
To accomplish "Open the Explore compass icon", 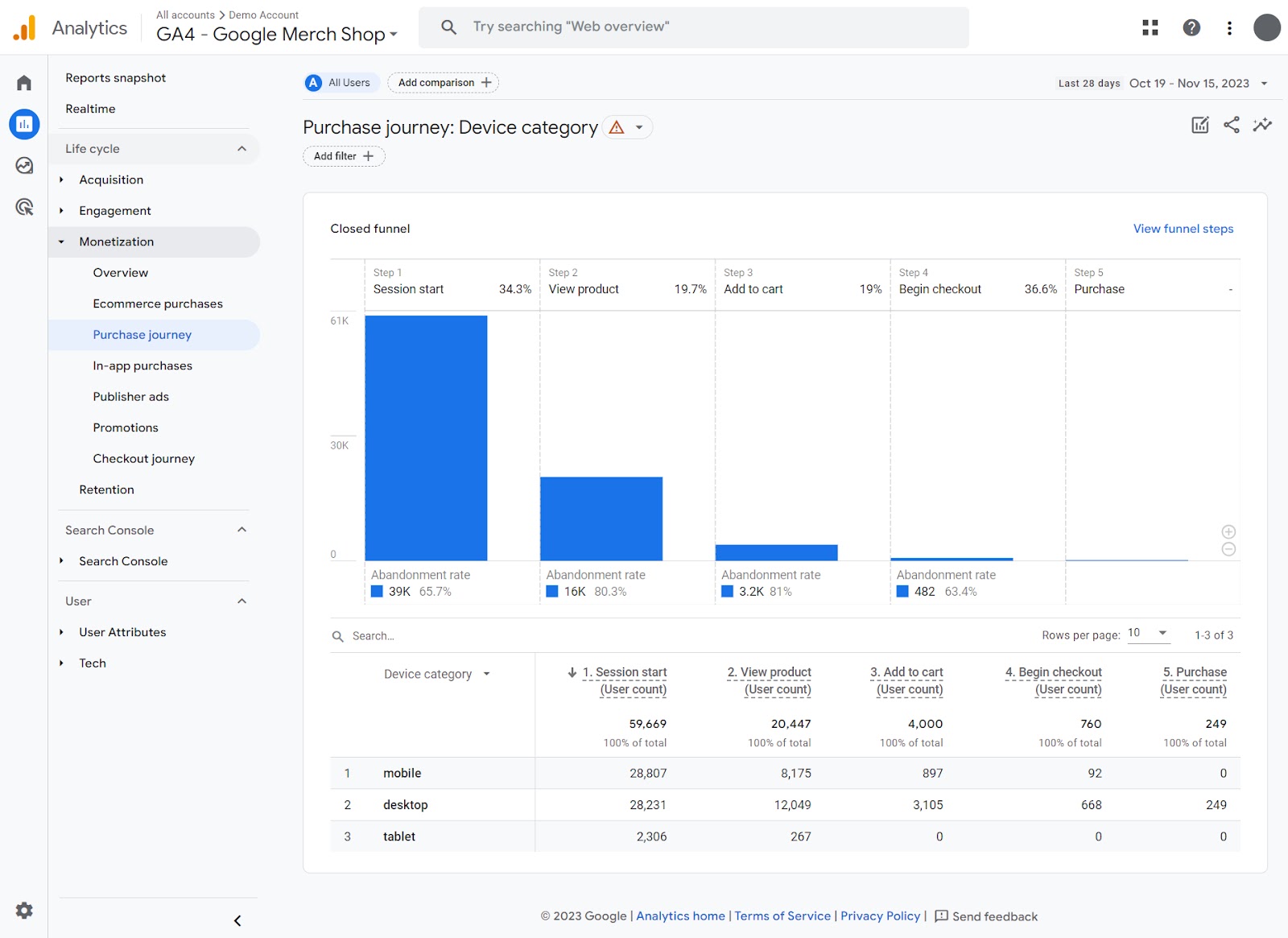I will pyautogui.click(x=23, y=166).
